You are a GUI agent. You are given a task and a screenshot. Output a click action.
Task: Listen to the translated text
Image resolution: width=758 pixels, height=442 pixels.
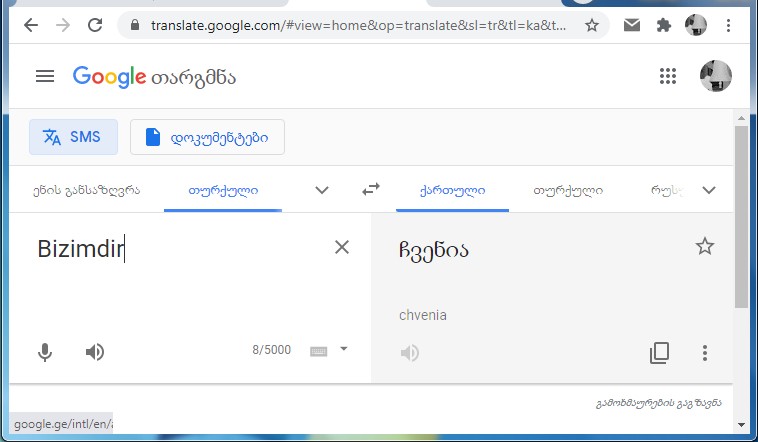point(409,353)
